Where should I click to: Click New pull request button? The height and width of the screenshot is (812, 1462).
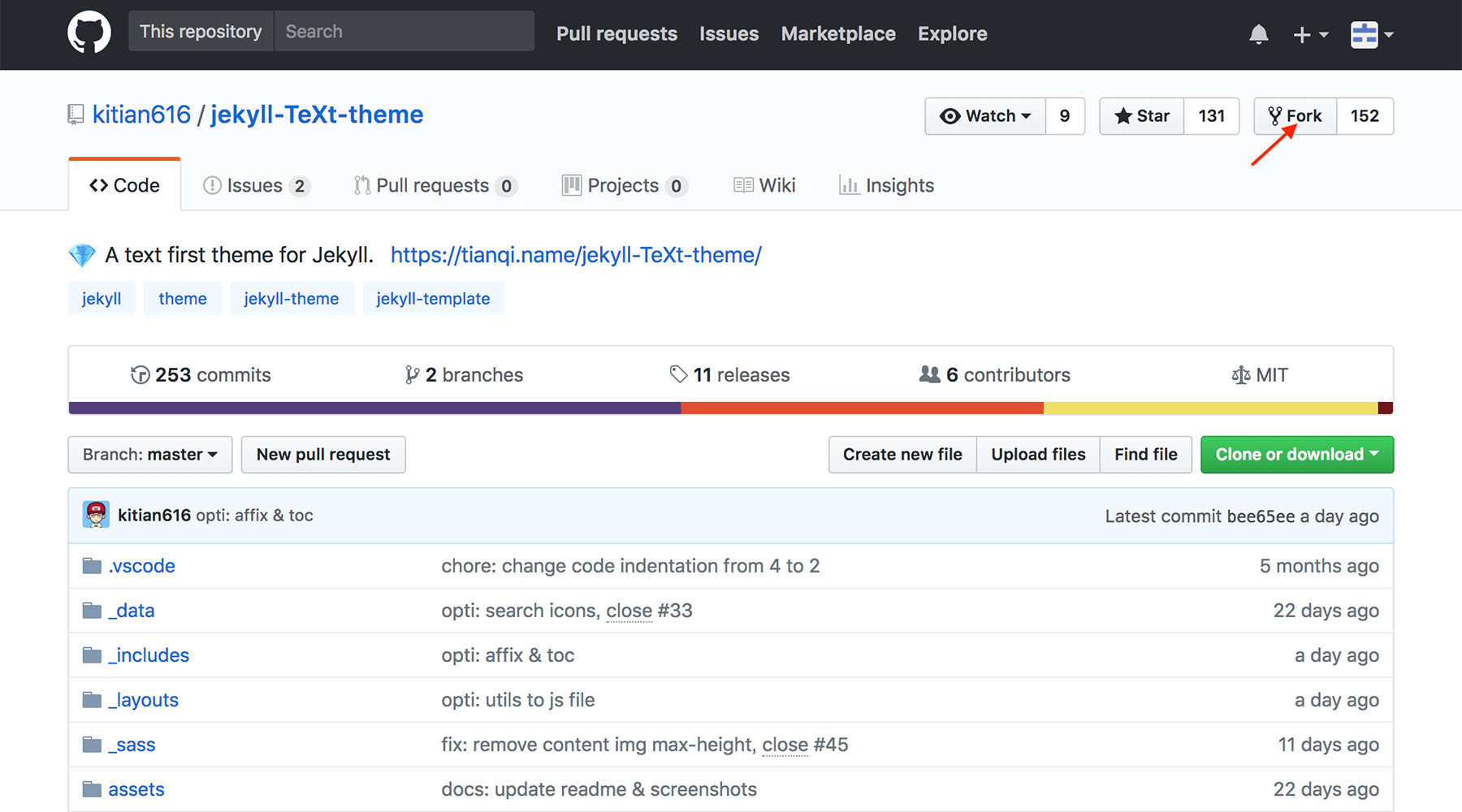(x=323, y=455)
